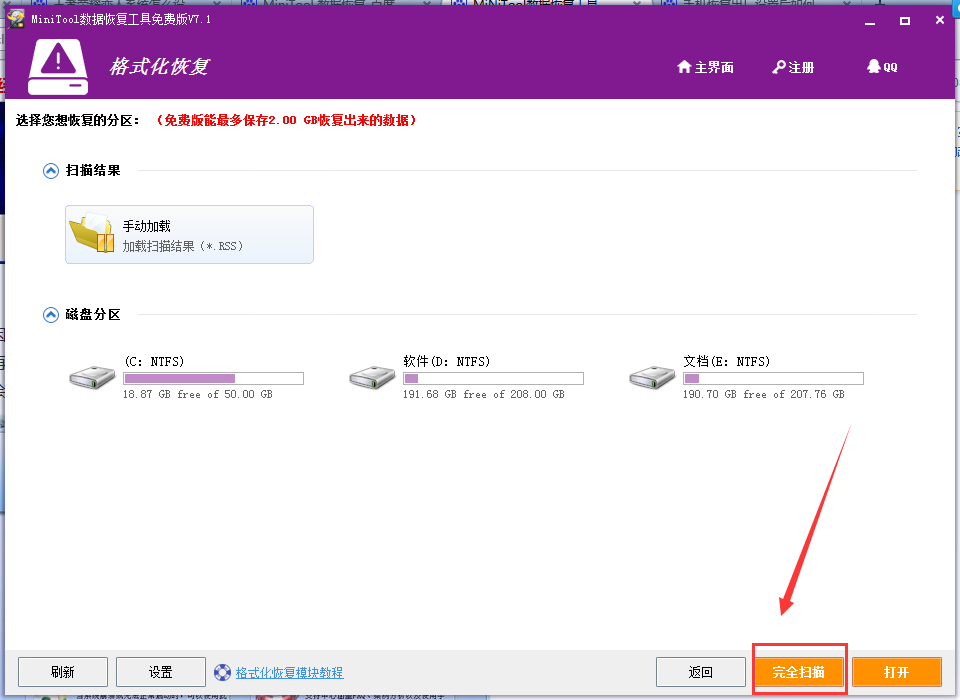The height and width of the screenshot is (700, 960).
Task: Click the 完全扫描 scan button
Action: [x=798, y=671]
